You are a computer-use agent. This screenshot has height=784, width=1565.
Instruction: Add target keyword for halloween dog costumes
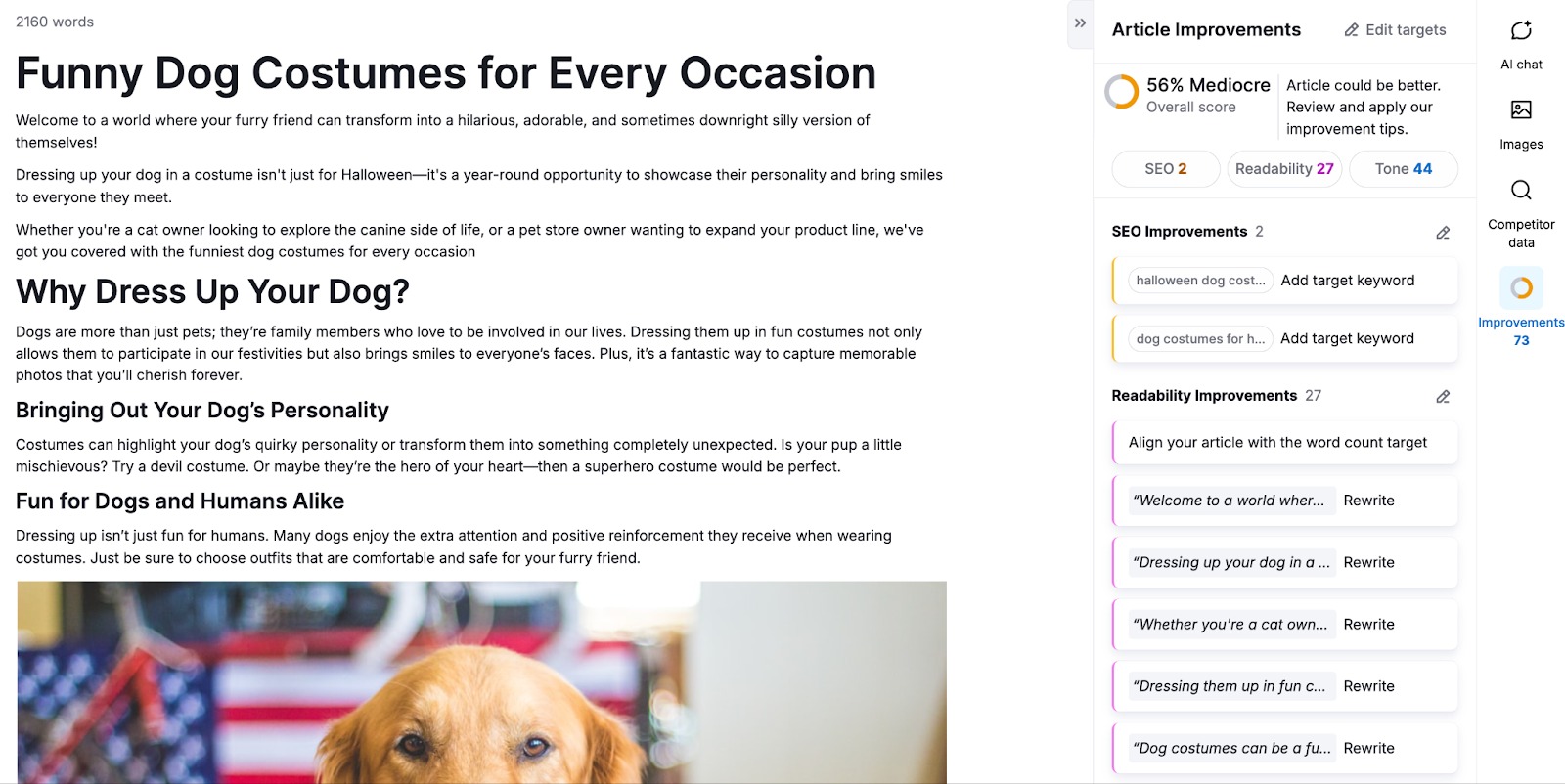click(1347, 281)
